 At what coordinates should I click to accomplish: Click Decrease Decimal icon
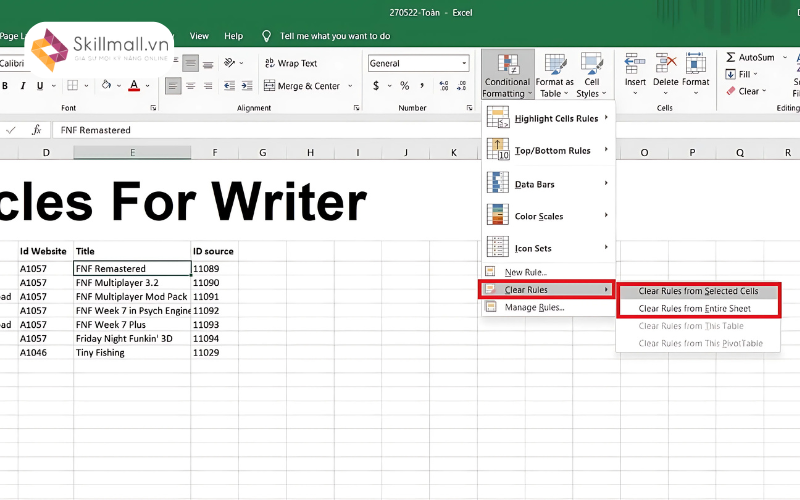(x=462, y=86)
